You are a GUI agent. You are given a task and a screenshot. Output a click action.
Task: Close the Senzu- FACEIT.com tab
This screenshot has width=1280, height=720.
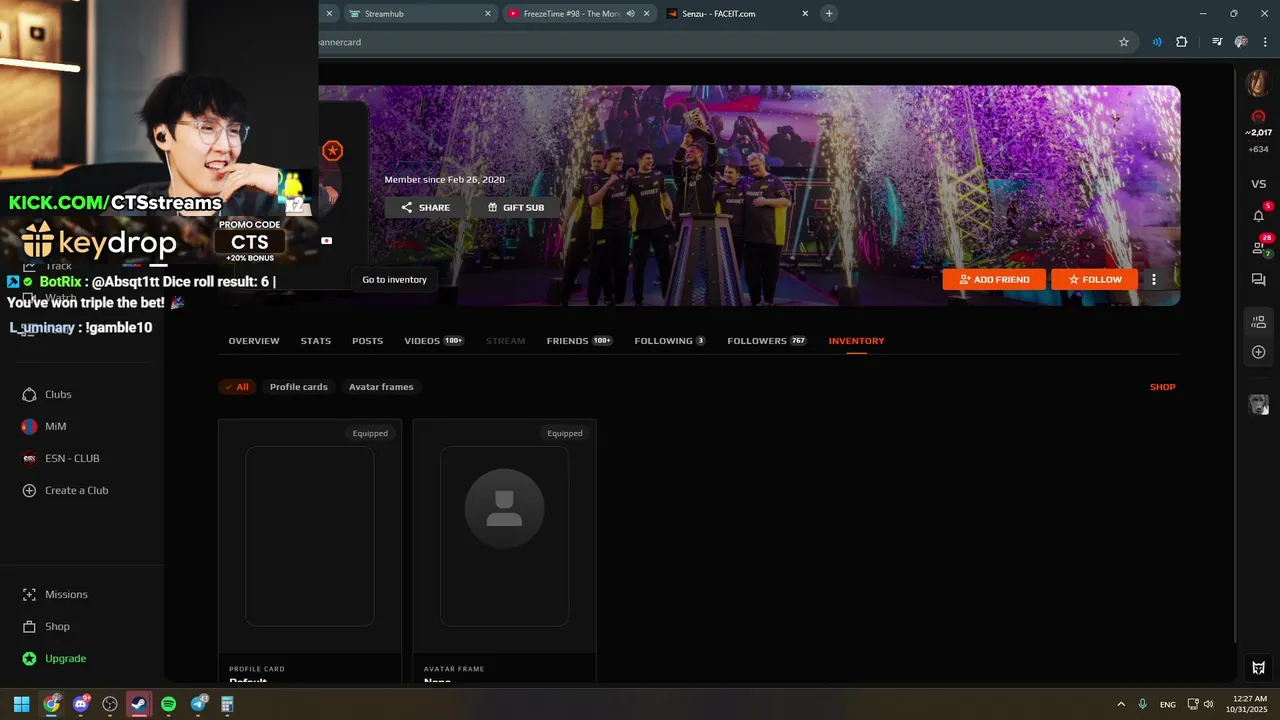pos(805,14)
